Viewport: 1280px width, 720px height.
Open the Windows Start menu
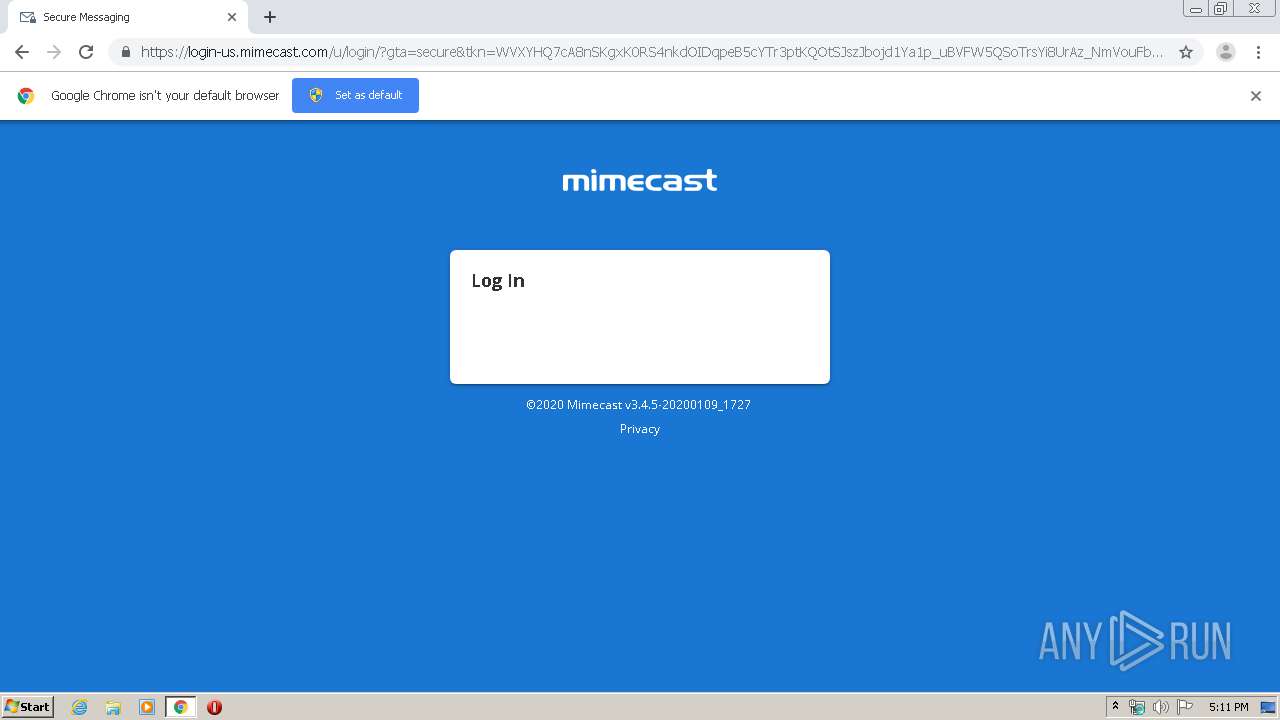click(28, 706)
